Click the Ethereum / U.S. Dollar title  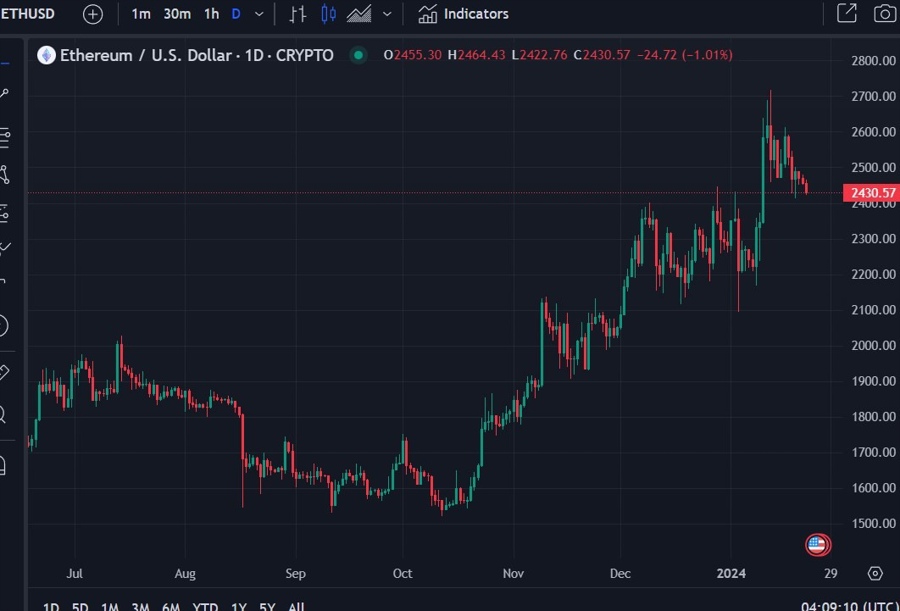(x=197, y=55)
